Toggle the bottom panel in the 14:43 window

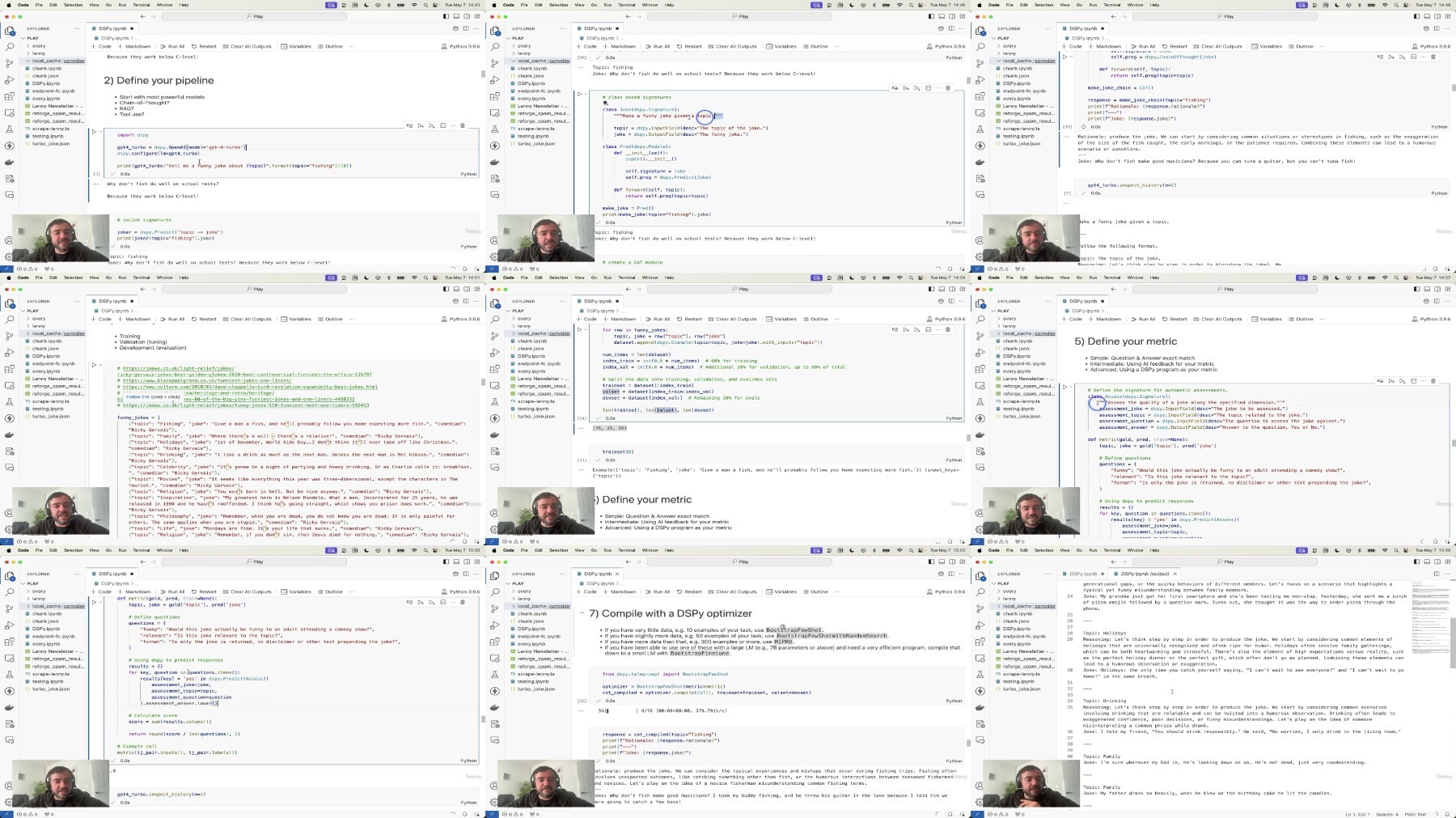pos(456,16)
